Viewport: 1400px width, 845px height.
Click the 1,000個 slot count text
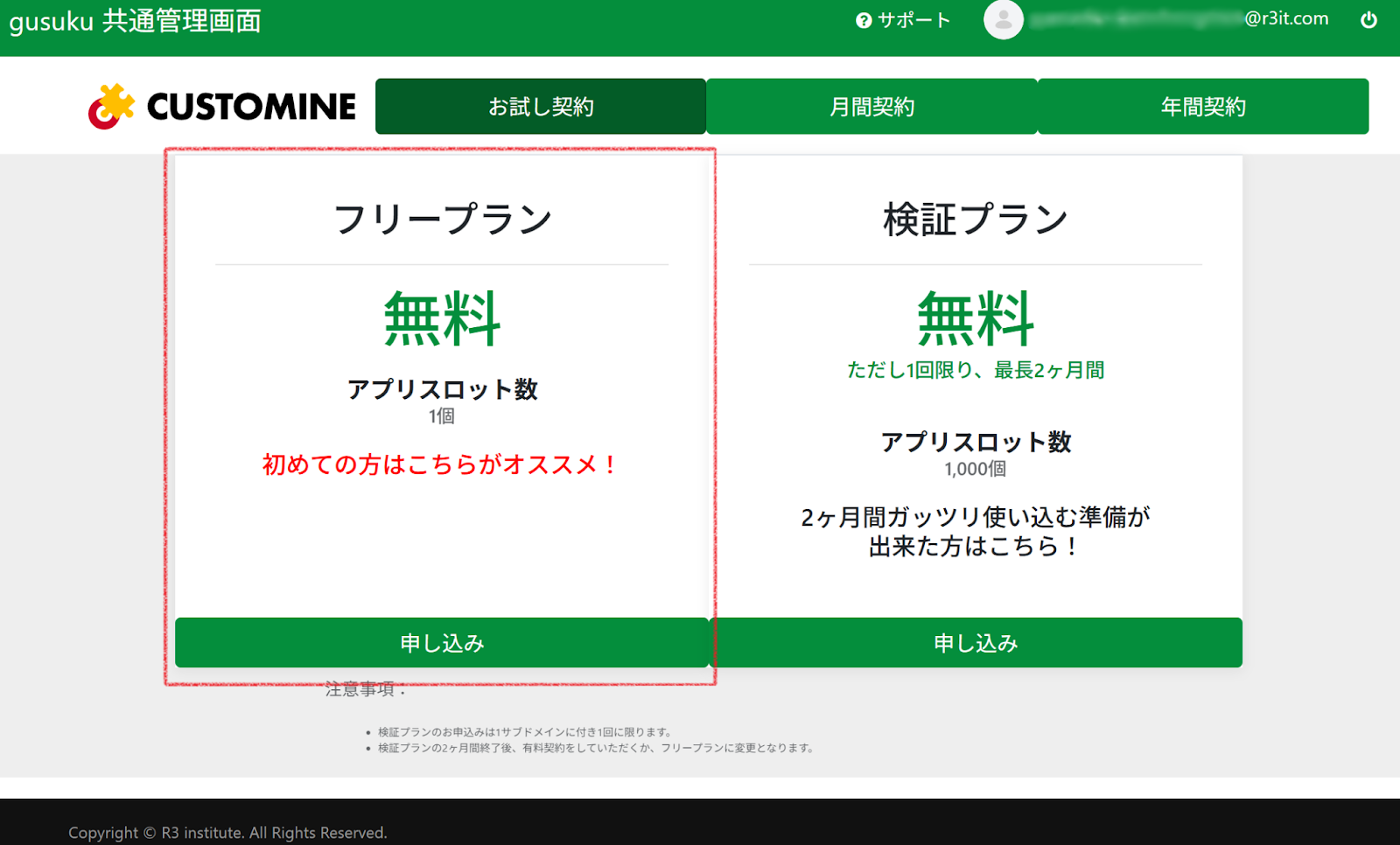point(976,469)
